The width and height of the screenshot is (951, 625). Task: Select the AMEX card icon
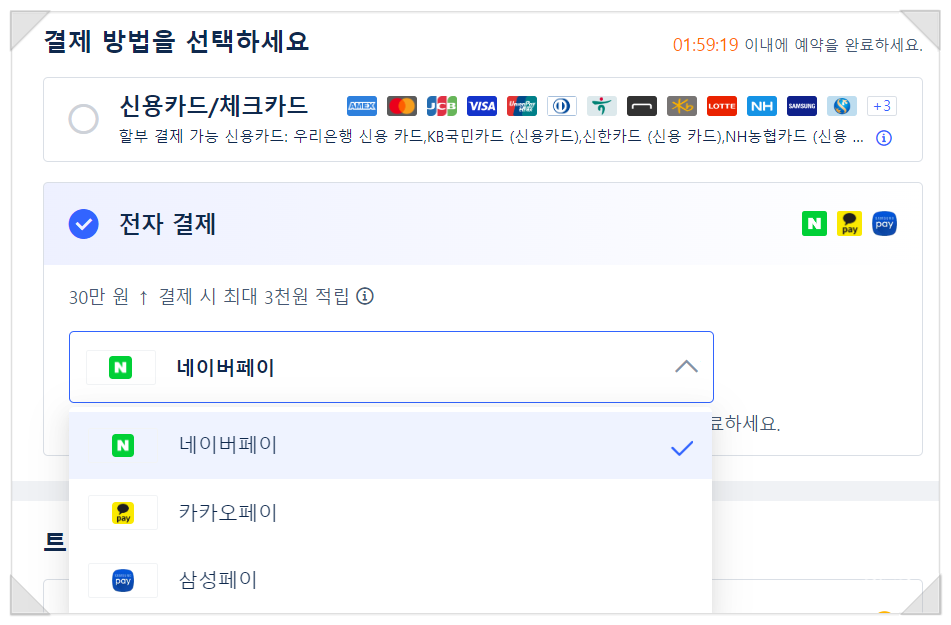click(361, 105)
